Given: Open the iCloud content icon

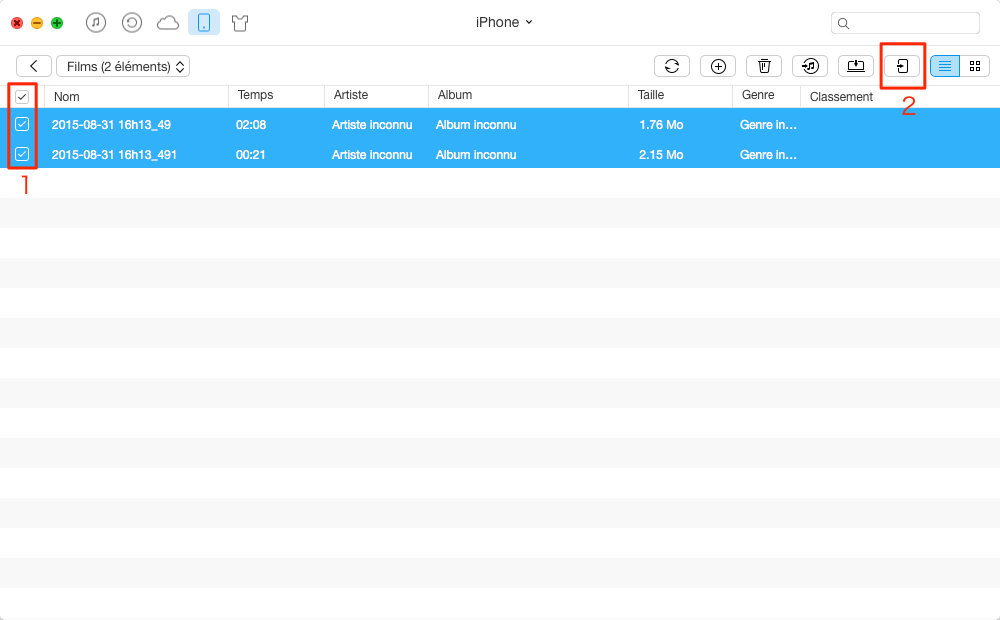Looking at the screenshot, I should (168, 24).
